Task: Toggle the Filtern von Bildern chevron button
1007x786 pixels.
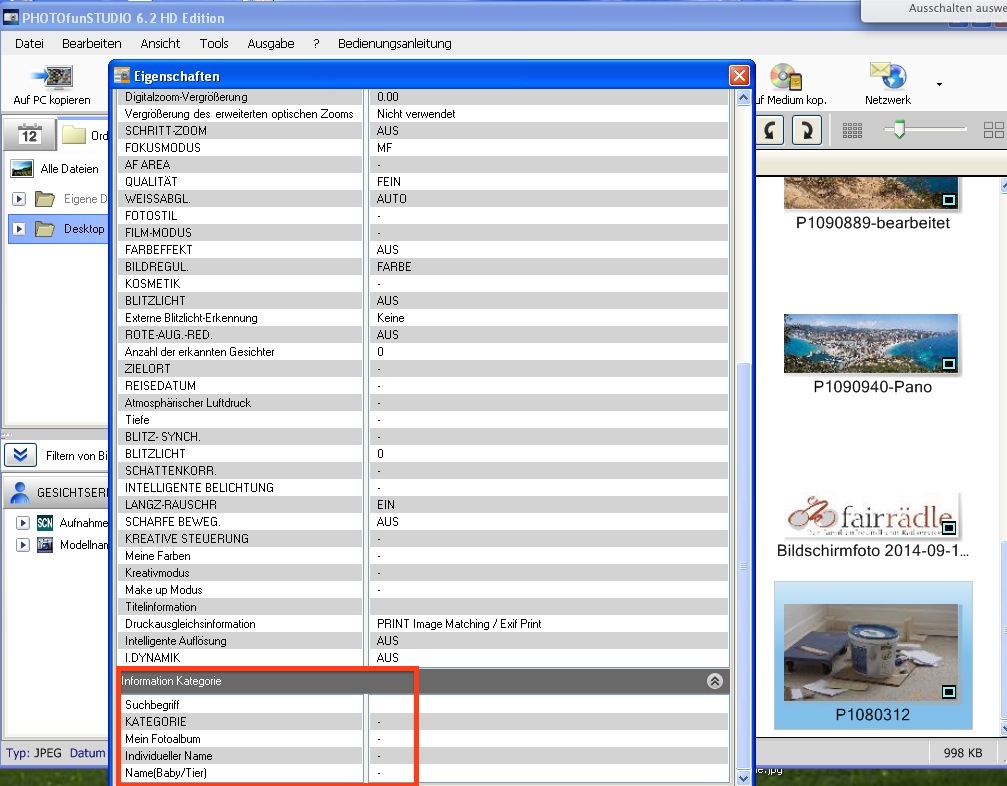Action: pyautogui.click(x=20, y=456)
